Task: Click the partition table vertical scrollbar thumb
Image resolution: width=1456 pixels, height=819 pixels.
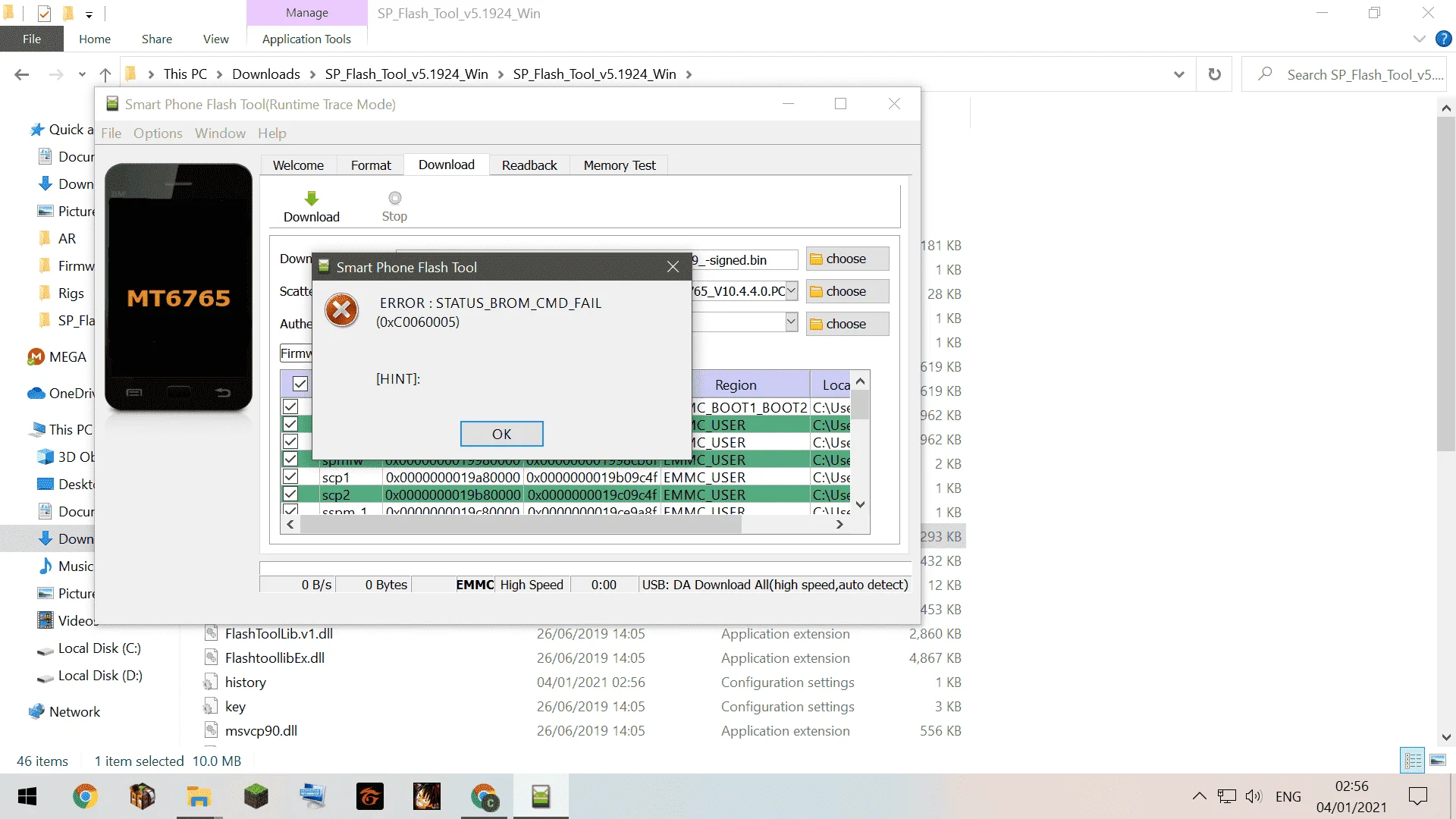Action: pos(860,405)
